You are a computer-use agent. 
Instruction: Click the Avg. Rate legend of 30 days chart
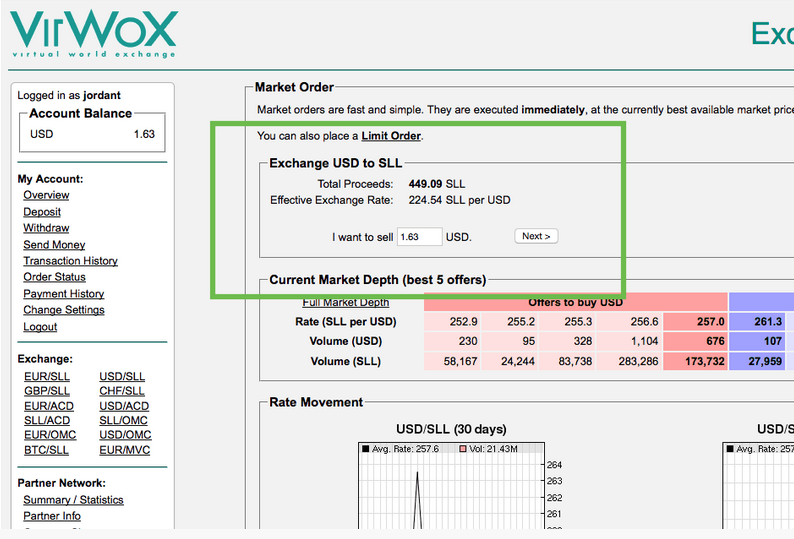click(401, 449)
